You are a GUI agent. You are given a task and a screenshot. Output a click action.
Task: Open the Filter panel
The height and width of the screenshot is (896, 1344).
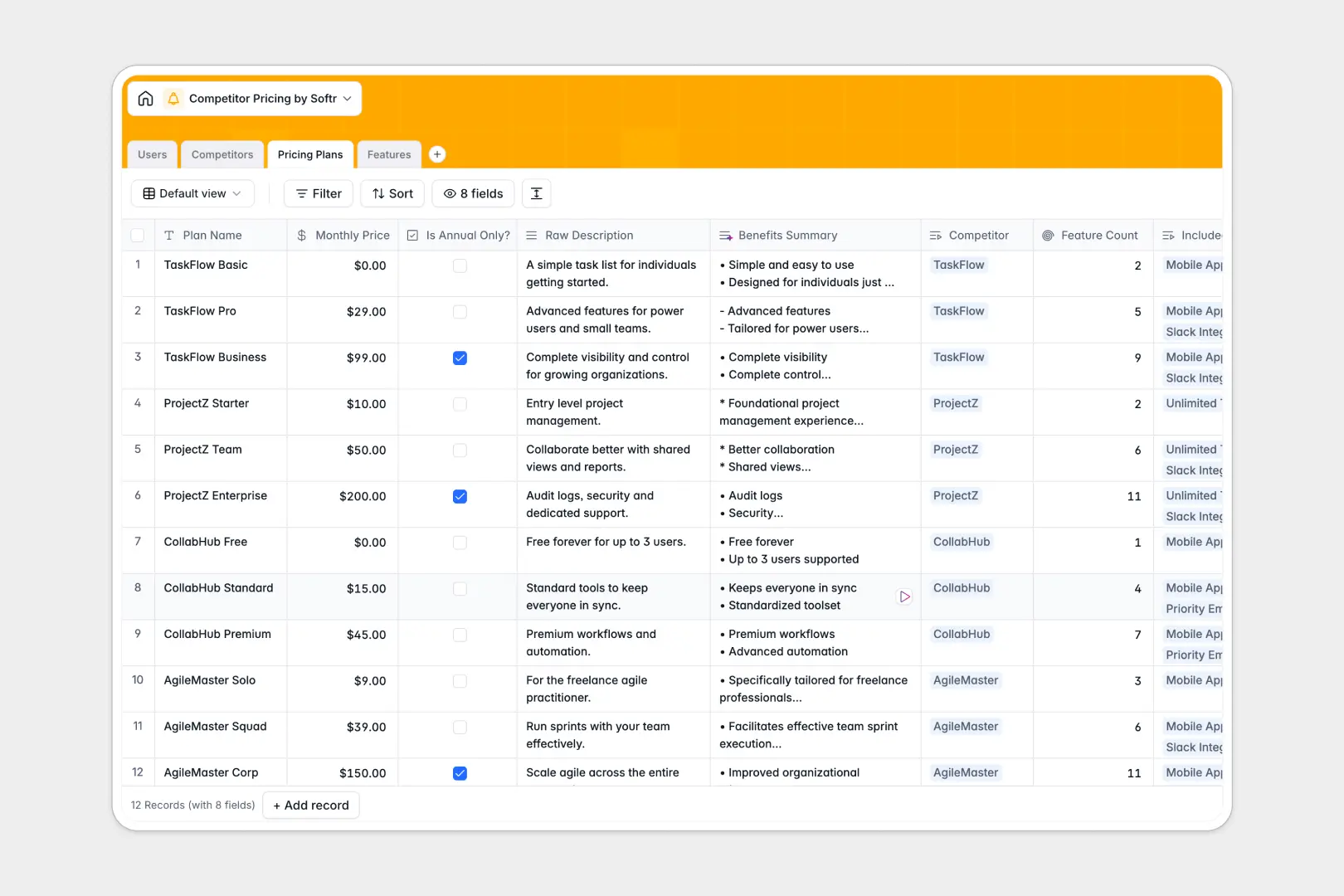click(x=318, y=193)
